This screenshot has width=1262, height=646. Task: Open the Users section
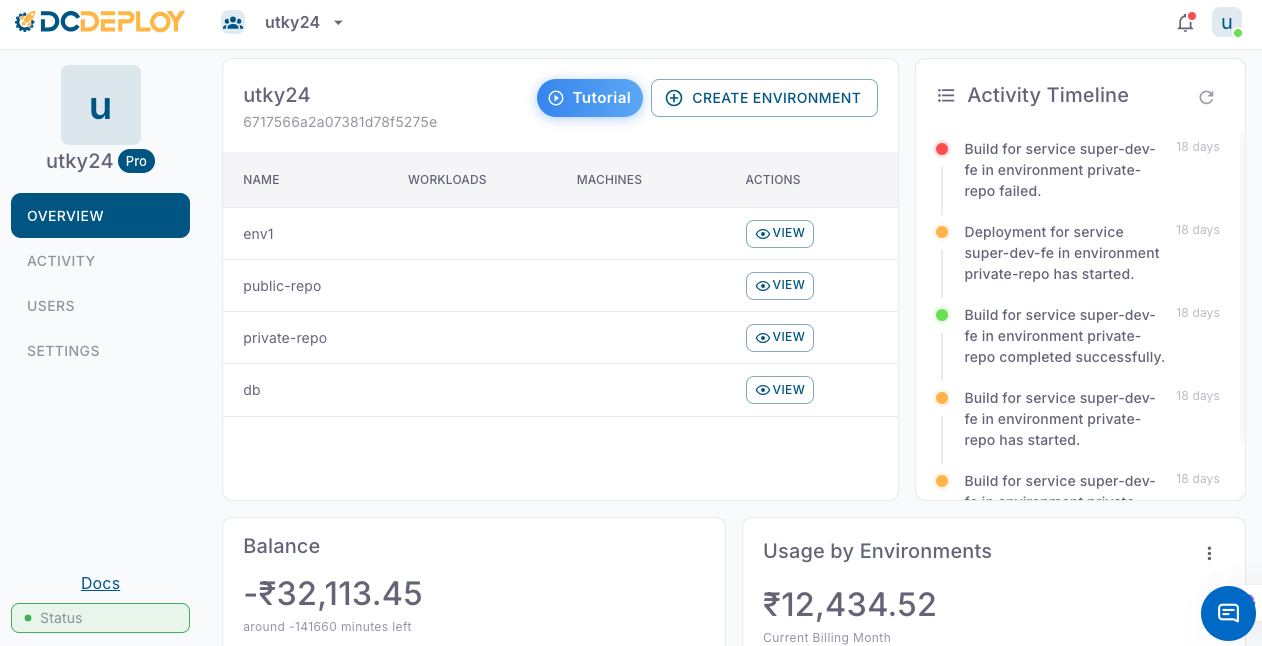51,306
